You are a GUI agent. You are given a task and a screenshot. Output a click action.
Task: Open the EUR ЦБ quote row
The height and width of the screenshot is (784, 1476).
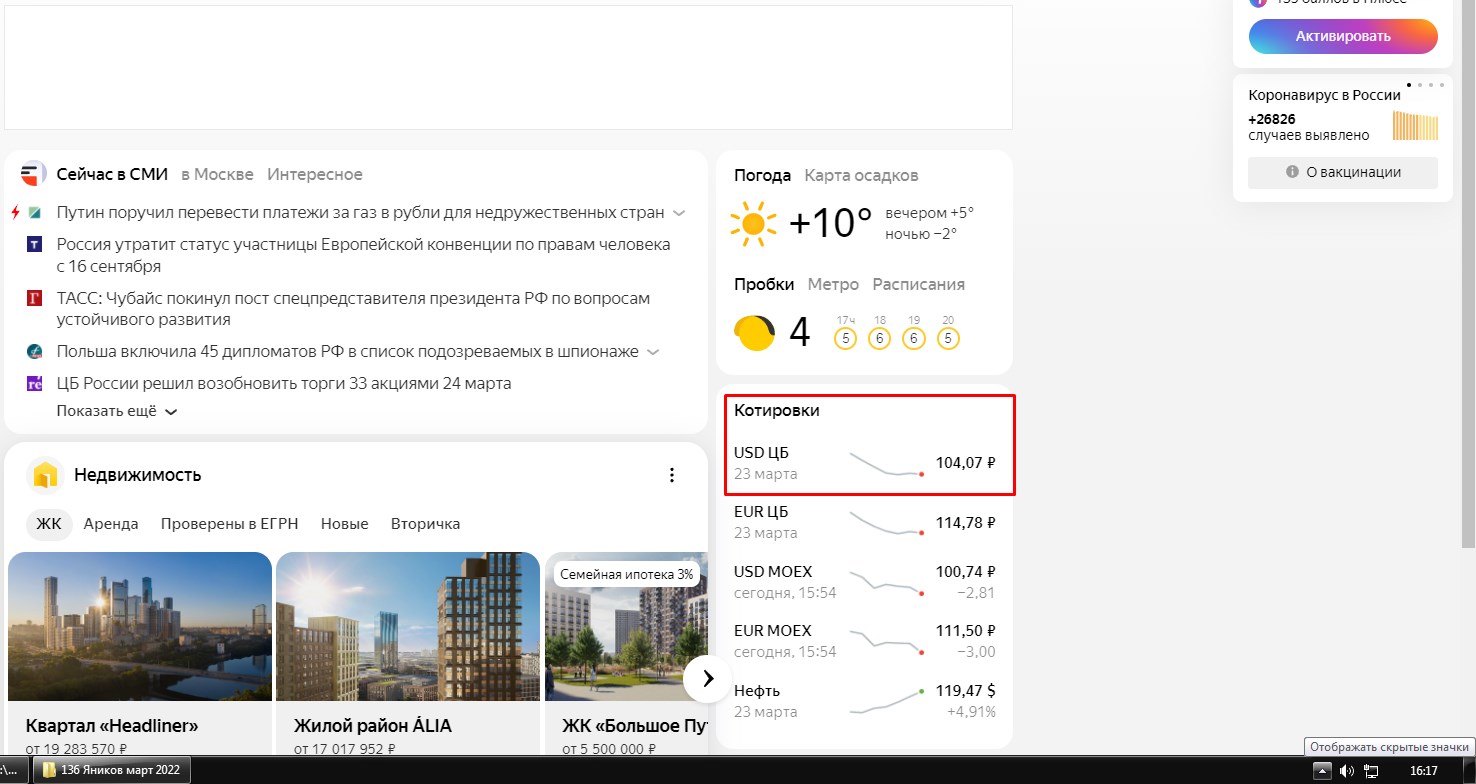[x=865, y=522]
